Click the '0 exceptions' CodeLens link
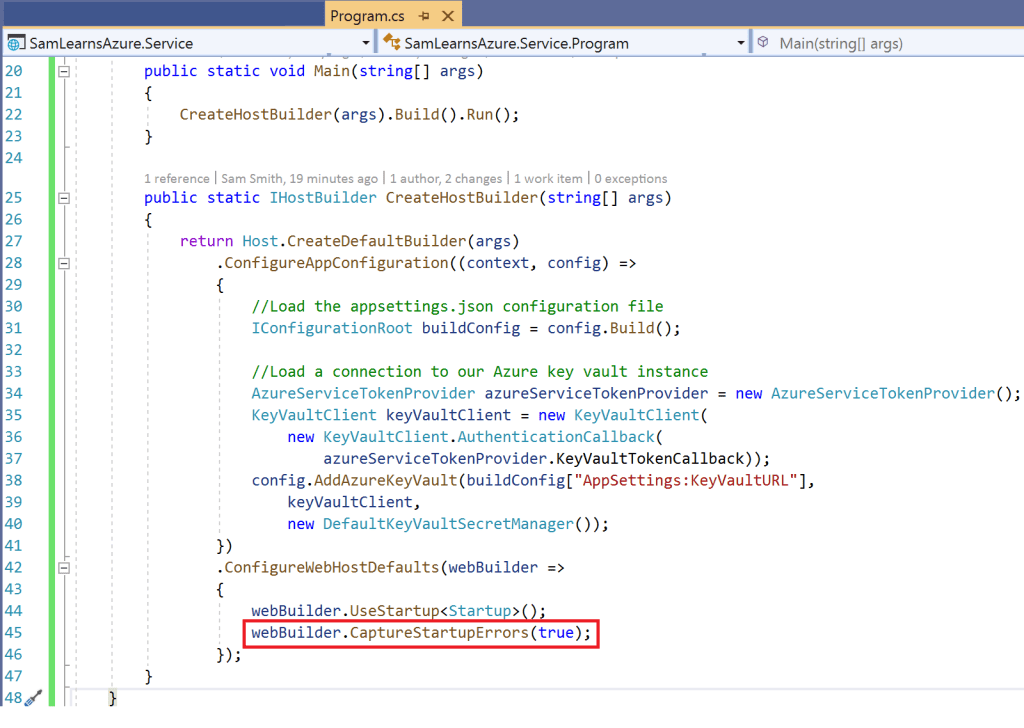 pyautogui.click(x=631, y=178)
